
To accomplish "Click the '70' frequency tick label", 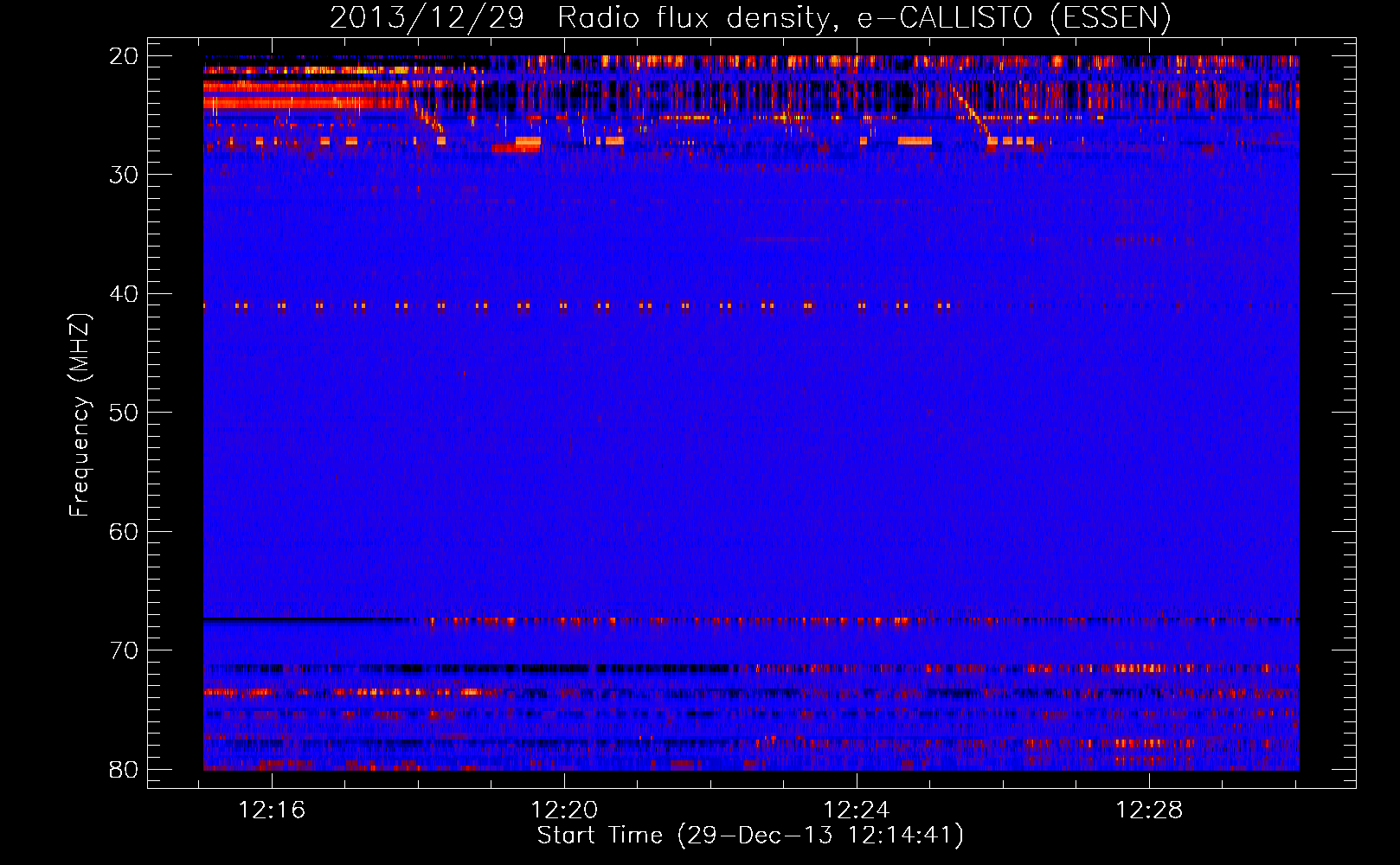I will coord(124,650).
